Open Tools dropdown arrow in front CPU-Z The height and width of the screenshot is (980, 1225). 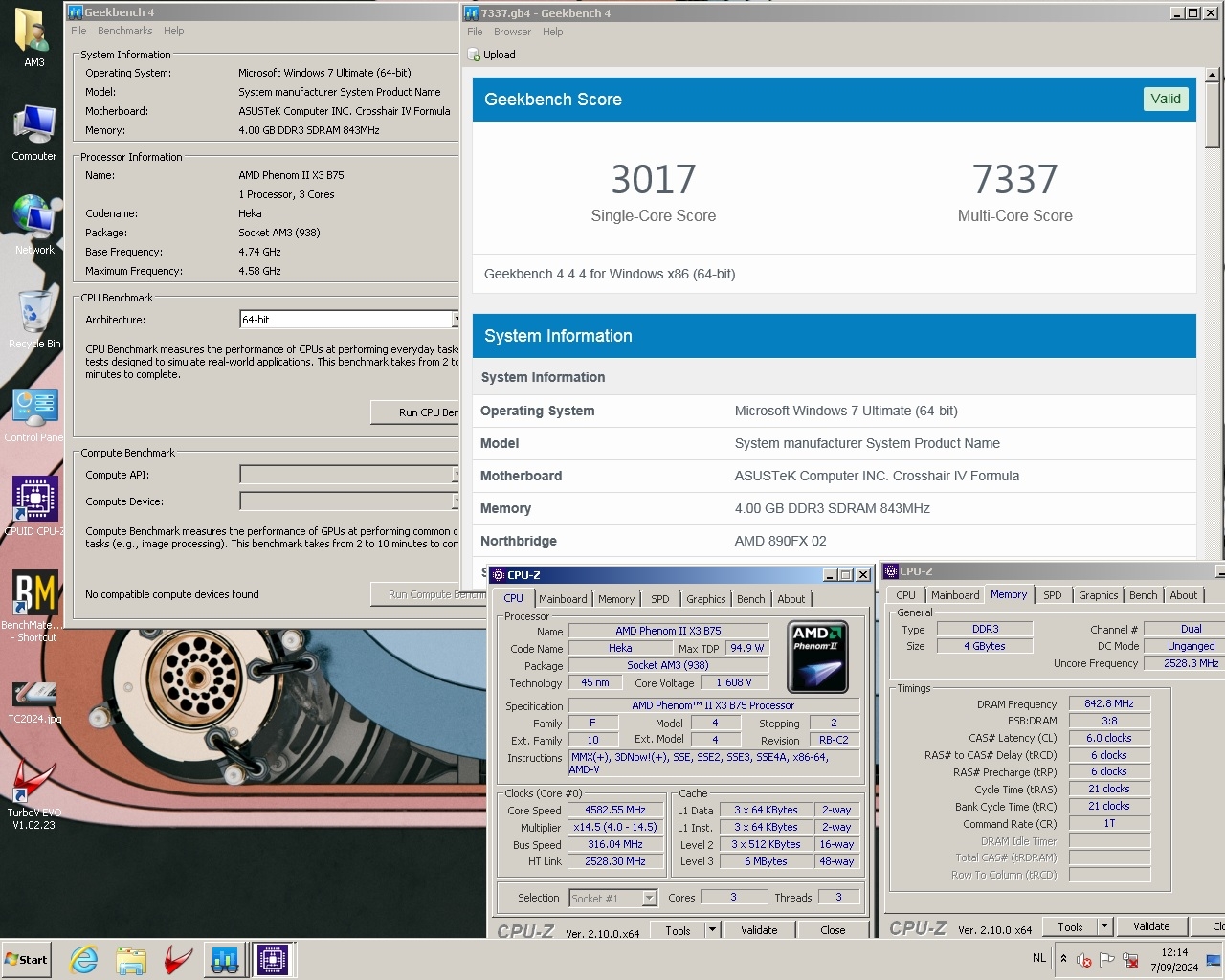click(712, 930)
